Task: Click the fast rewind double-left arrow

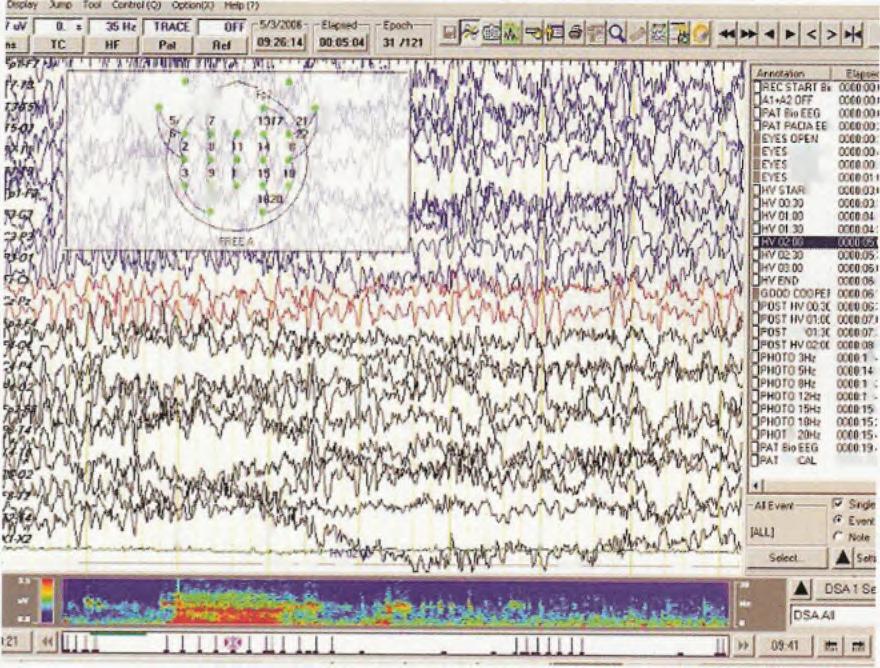Action: click(727, 34)
